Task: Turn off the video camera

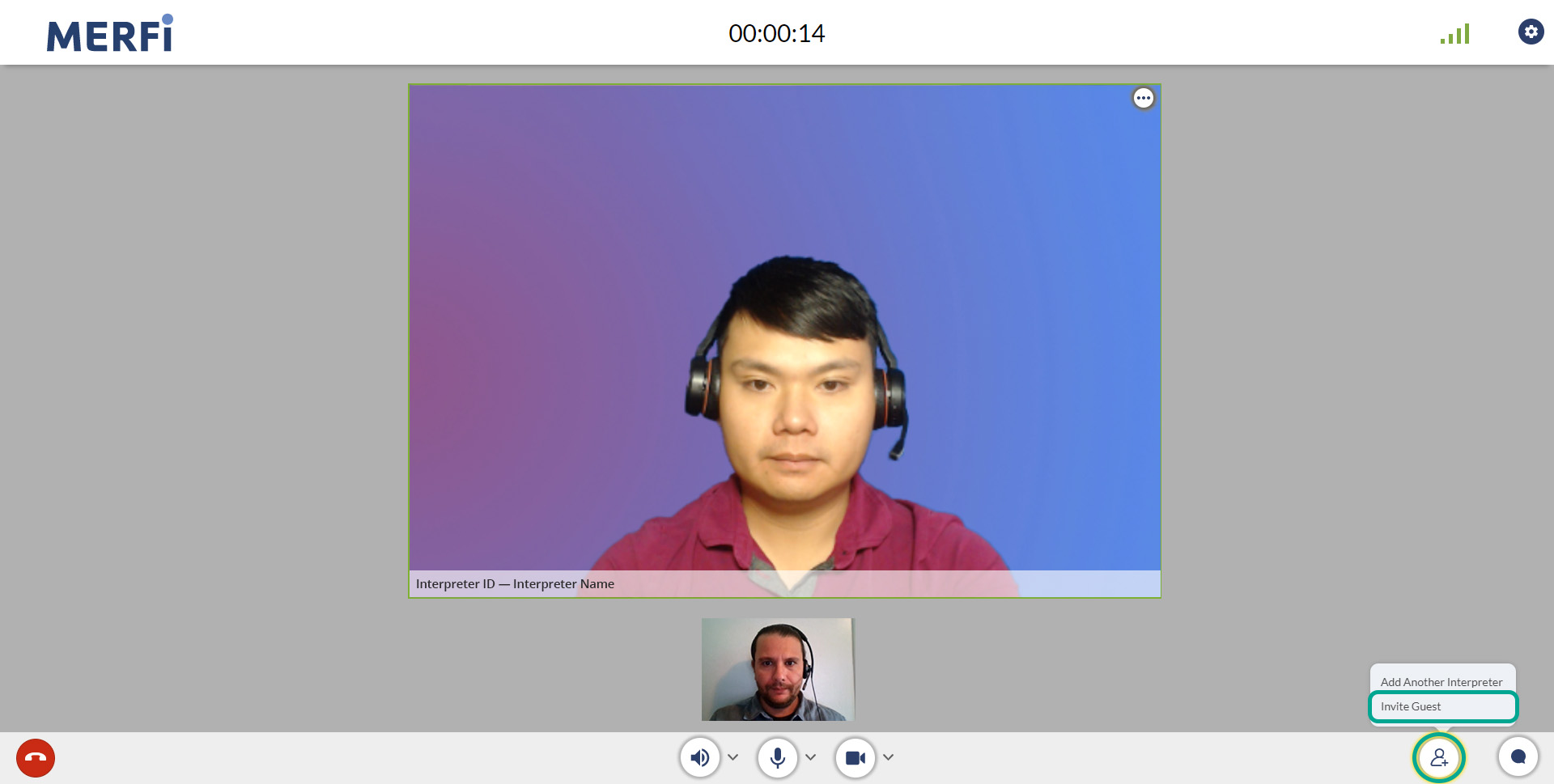Action: [856, 758]
